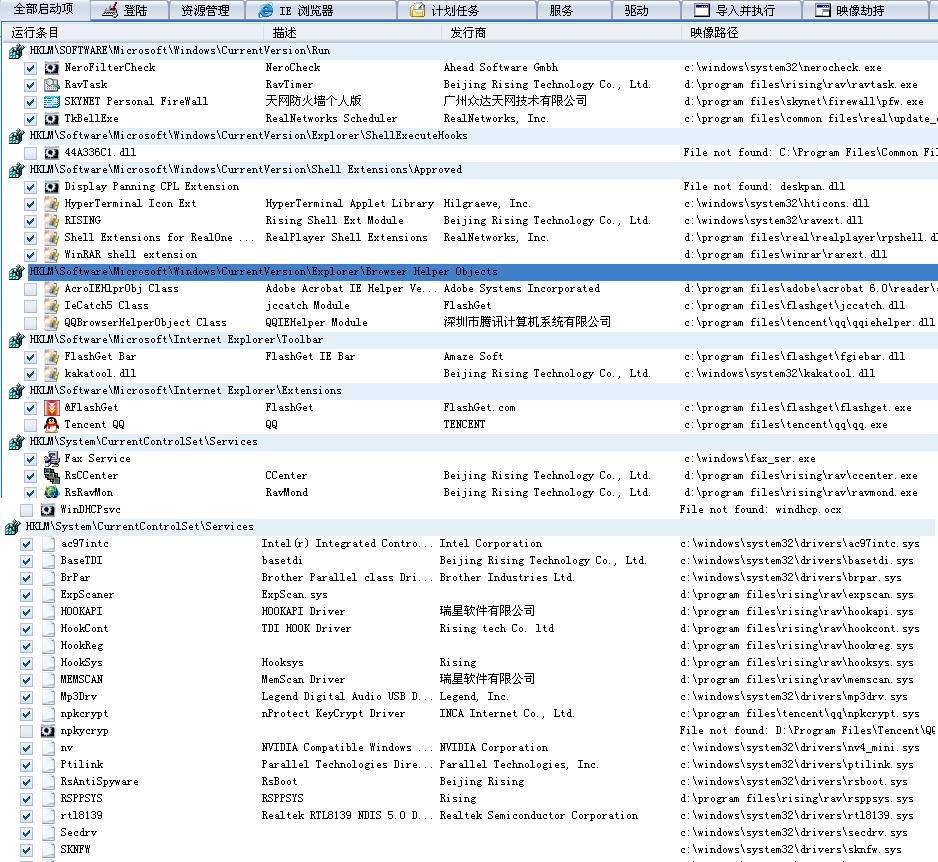Open the 计划任务 tab
Image resolution: width=938 pixels, height=862 pixels.
pyautogui.click(x=467, y=11)
